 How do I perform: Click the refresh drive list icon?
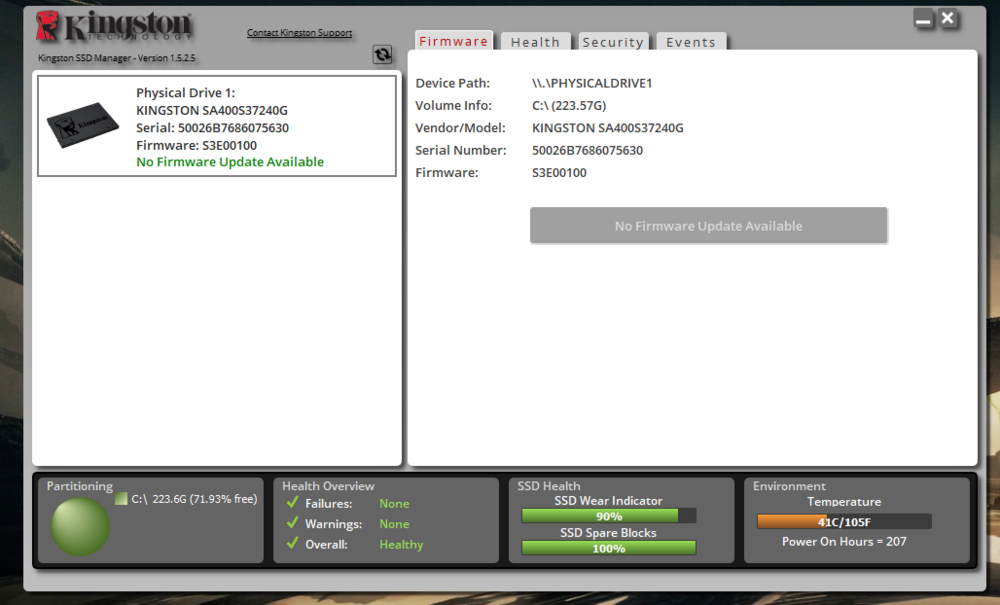click(382, 55)
